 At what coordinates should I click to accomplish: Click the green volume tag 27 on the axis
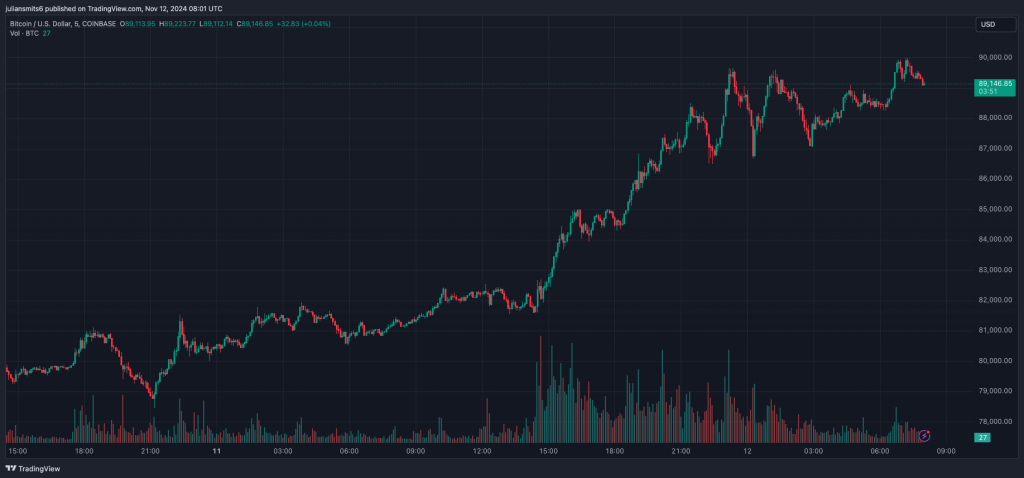tap(982, 437)
